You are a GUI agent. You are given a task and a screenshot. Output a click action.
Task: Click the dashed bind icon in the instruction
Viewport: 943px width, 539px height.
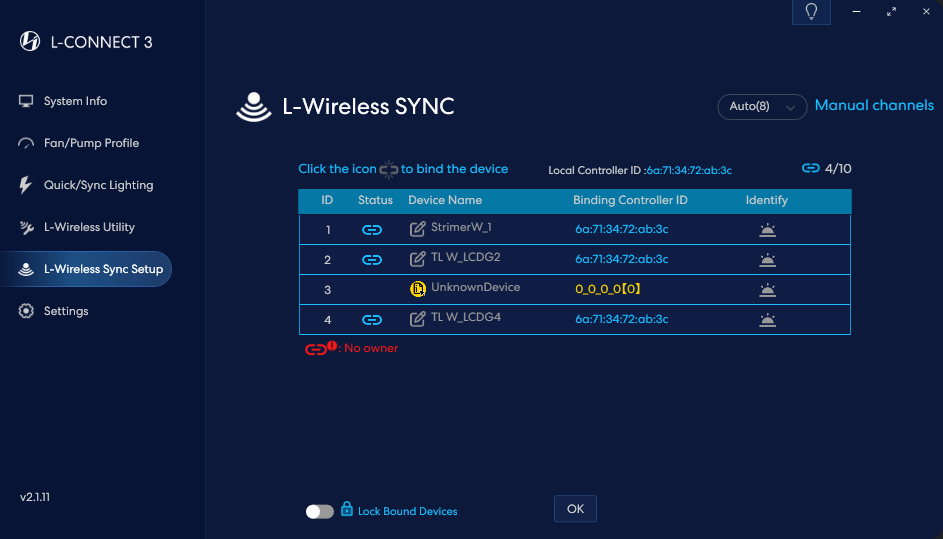389,170
